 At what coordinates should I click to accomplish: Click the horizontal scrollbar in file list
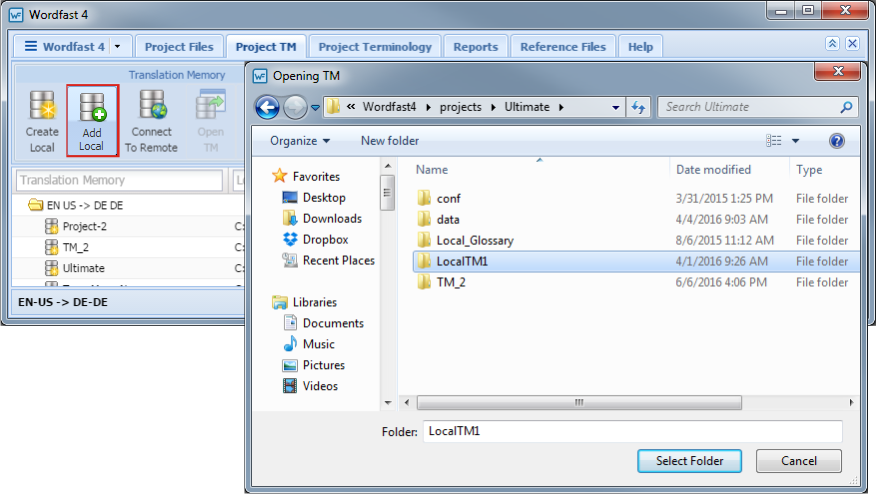(x=579, y=402)
